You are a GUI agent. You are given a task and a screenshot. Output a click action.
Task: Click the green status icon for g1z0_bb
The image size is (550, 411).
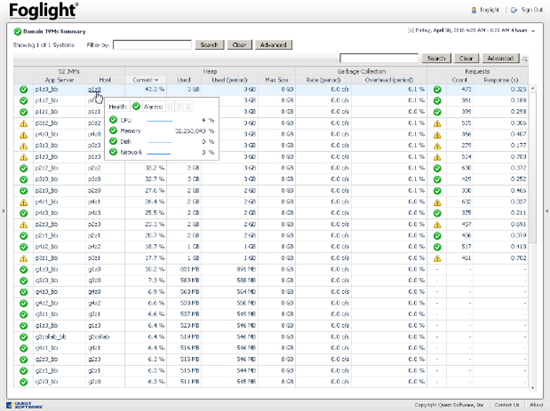tap(24, 270)
